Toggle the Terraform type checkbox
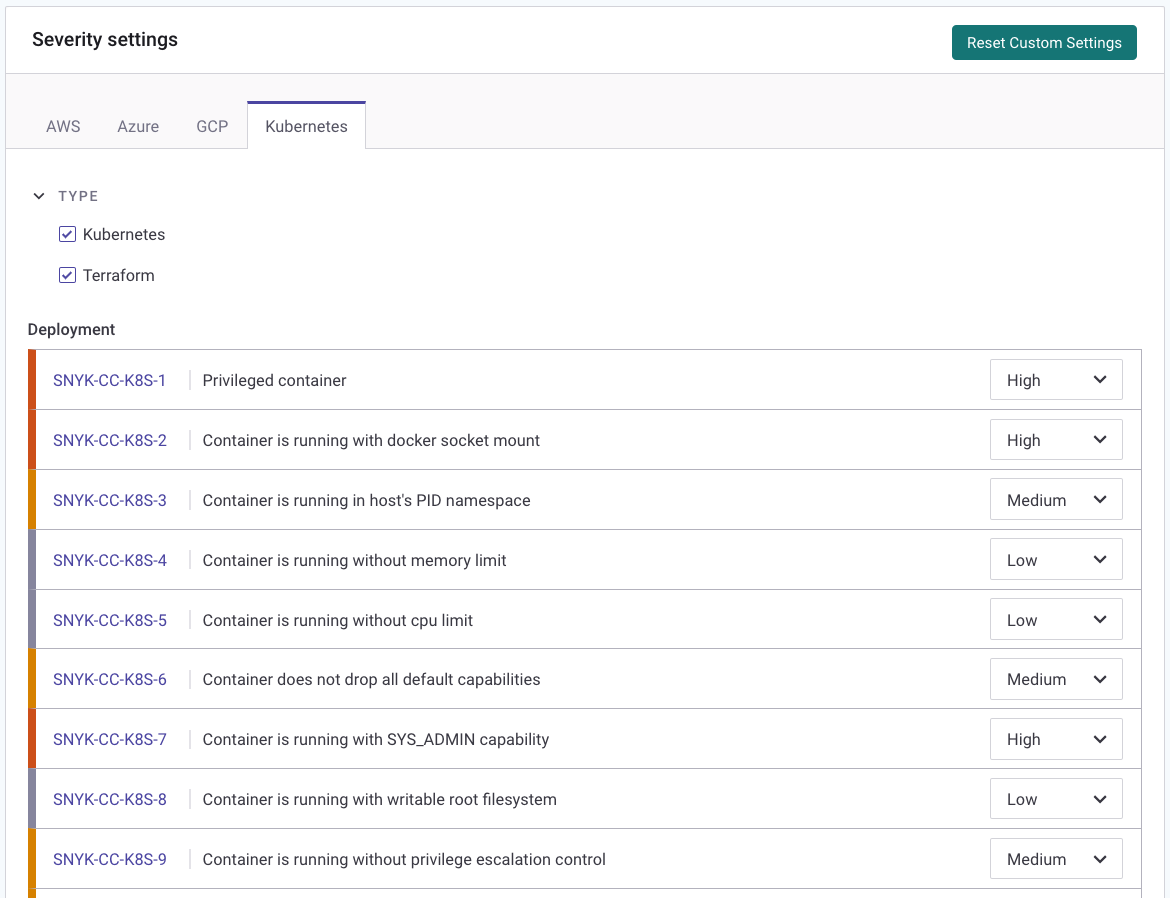Screen dimensions: 1170x898 (68, 276)
